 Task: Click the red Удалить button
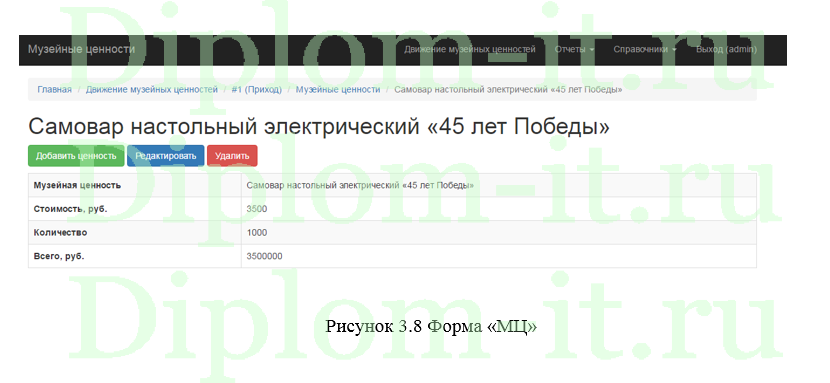coord(232,156)
